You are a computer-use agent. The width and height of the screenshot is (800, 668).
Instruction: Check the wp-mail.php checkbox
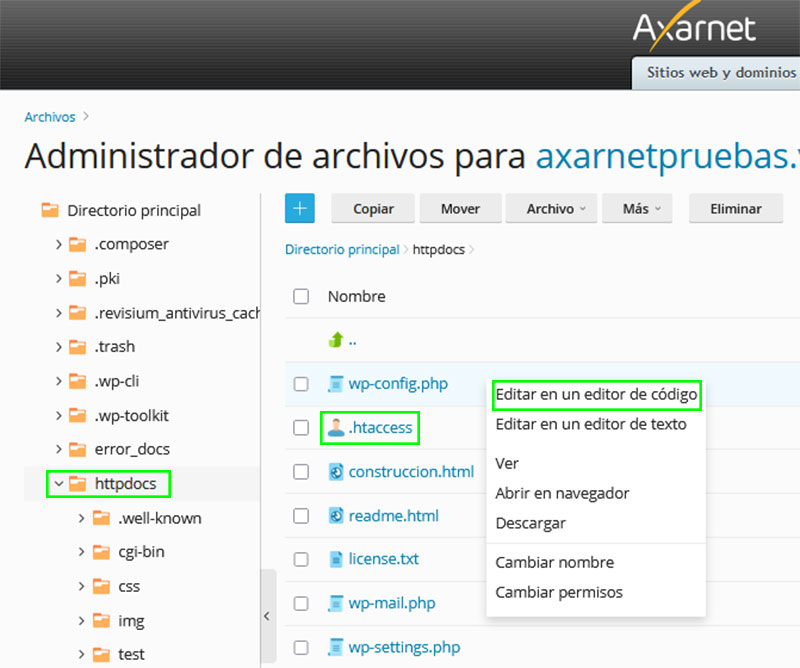pos(301,603)
